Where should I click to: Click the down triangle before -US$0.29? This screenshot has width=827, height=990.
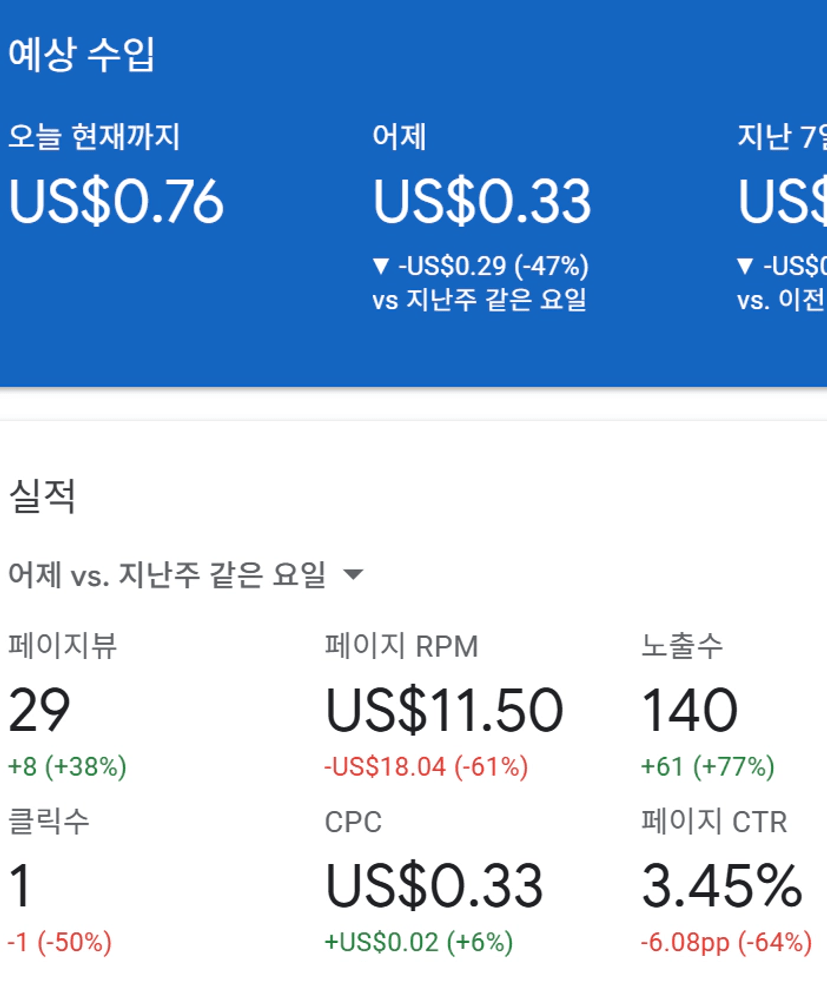(x=380, y=266)
